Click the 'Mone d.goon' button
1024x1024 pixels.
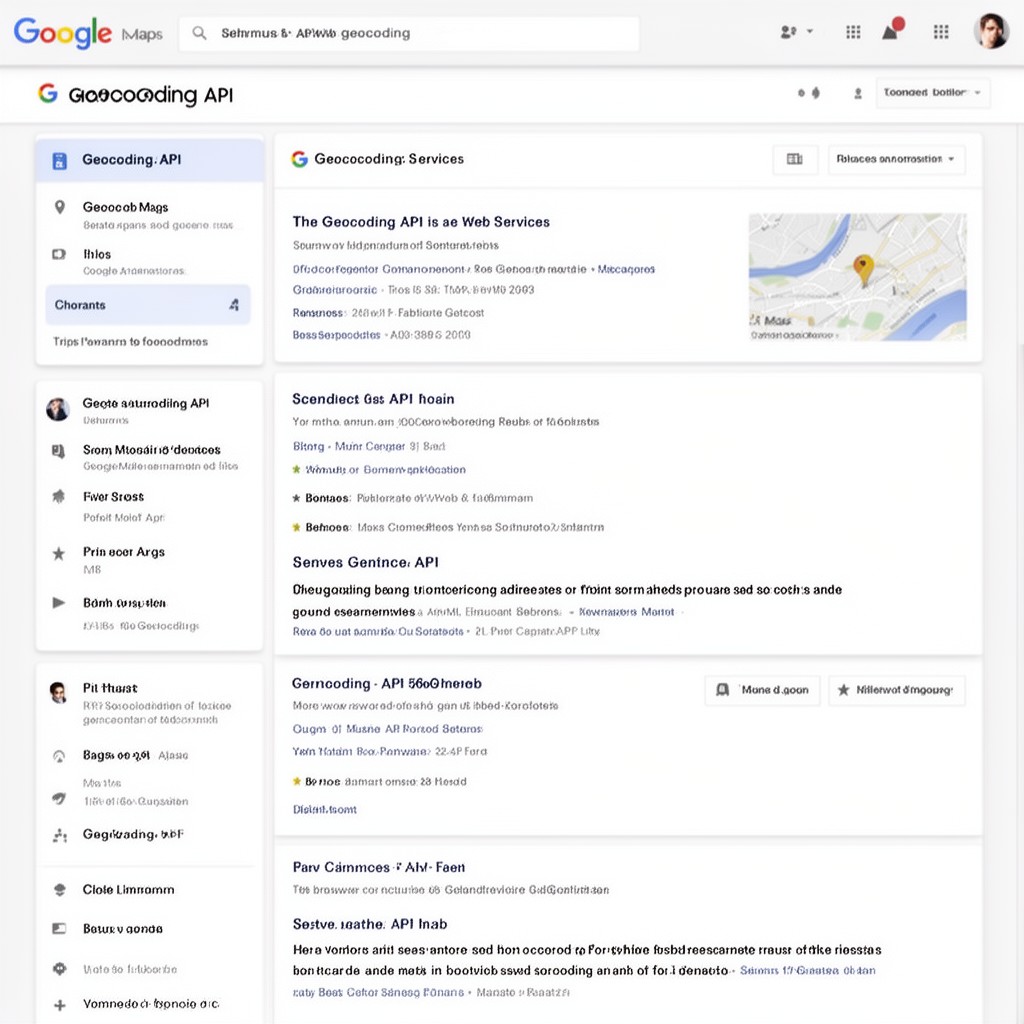(762, 690)
